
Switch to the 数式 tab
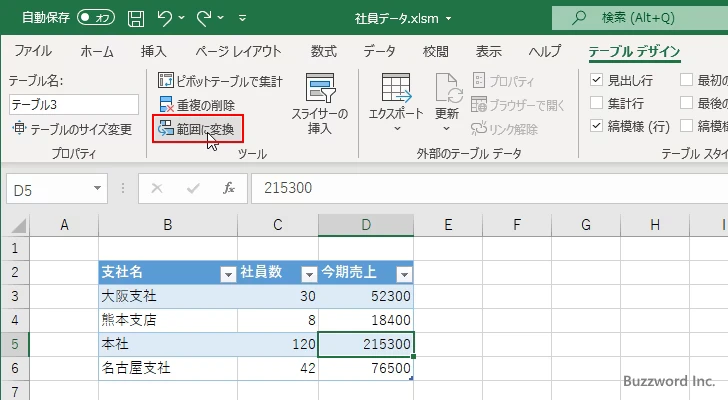(324, 51)
